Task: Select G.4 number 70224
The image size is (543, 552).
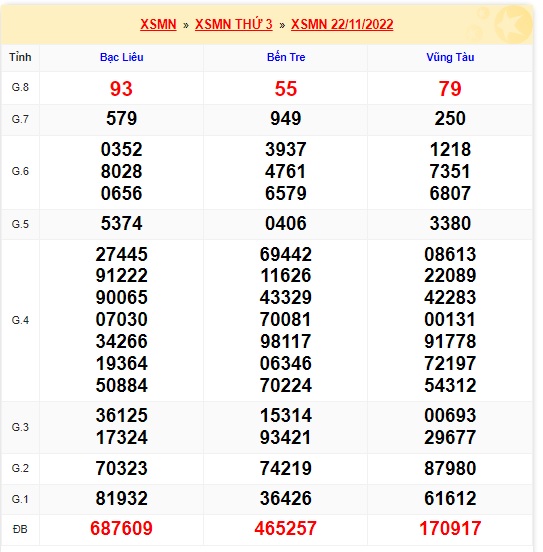Action: coord(286,385)
